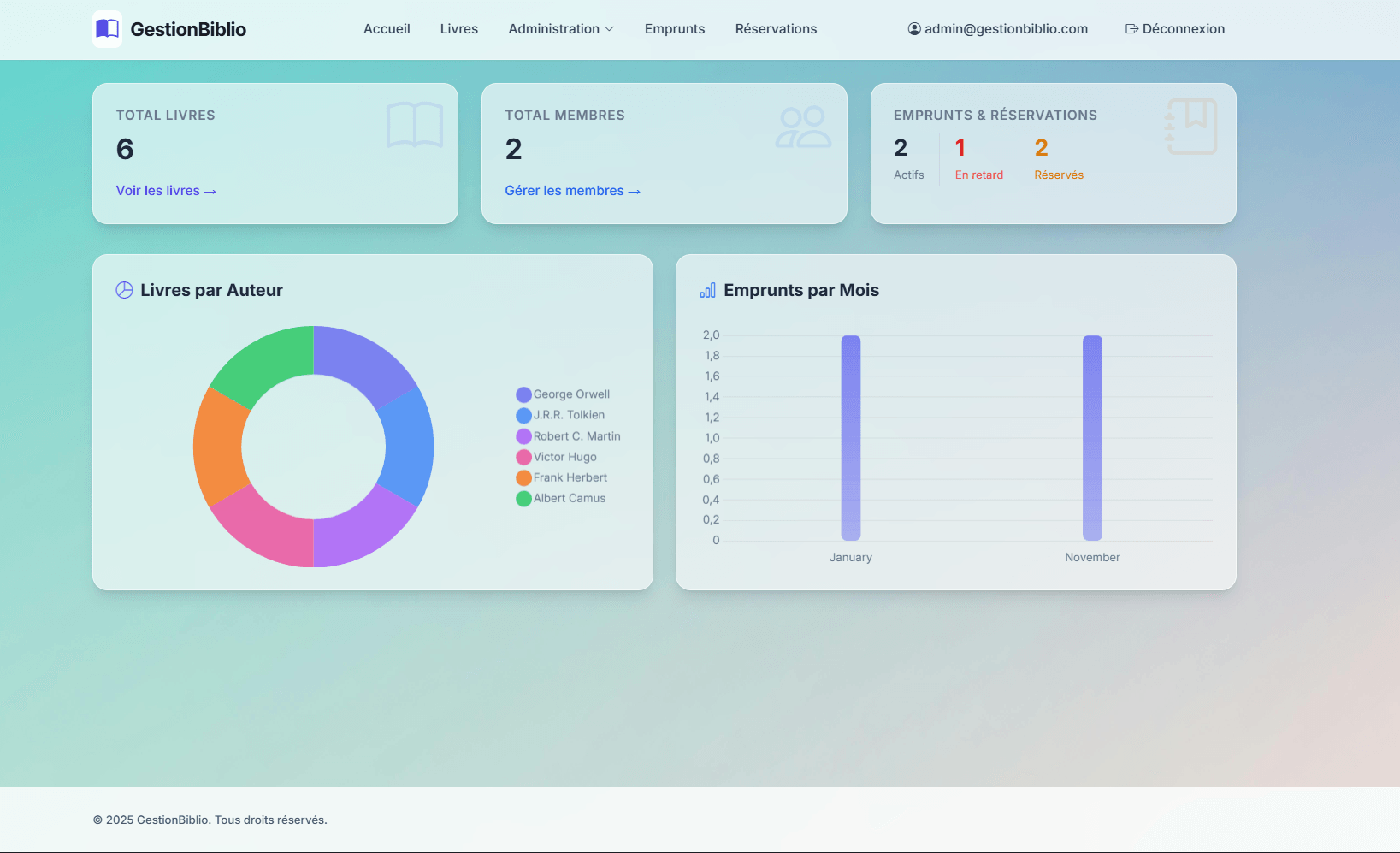The image size is (1400, 853).
Task: Toggle Frank Herbert legend color swatch
Action: (x=524, y=477)
